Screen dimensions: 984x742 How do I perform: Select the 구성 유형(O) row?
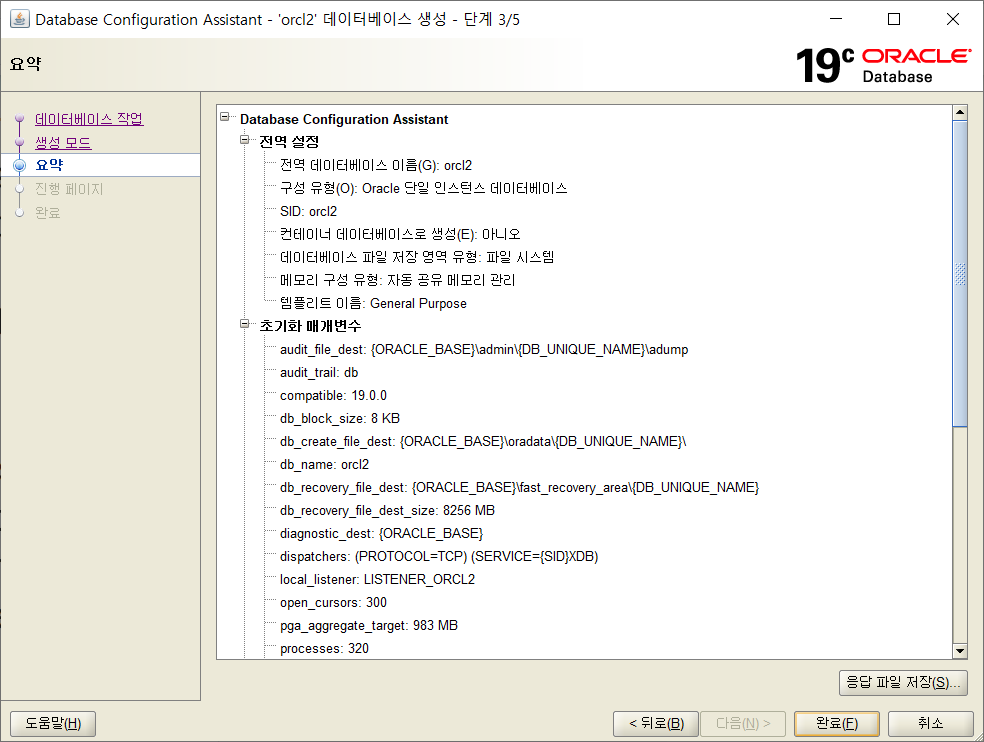point(424,188)
